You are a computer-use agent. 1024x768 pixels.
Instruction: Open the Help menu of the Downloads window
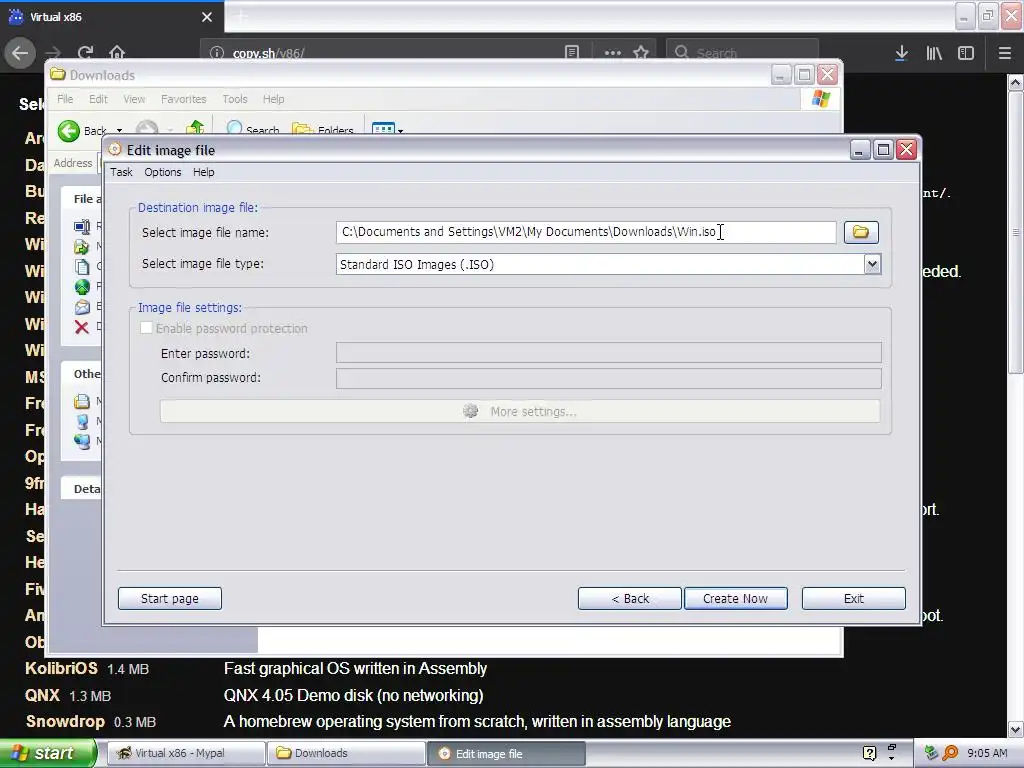click(x=274, y=99)
